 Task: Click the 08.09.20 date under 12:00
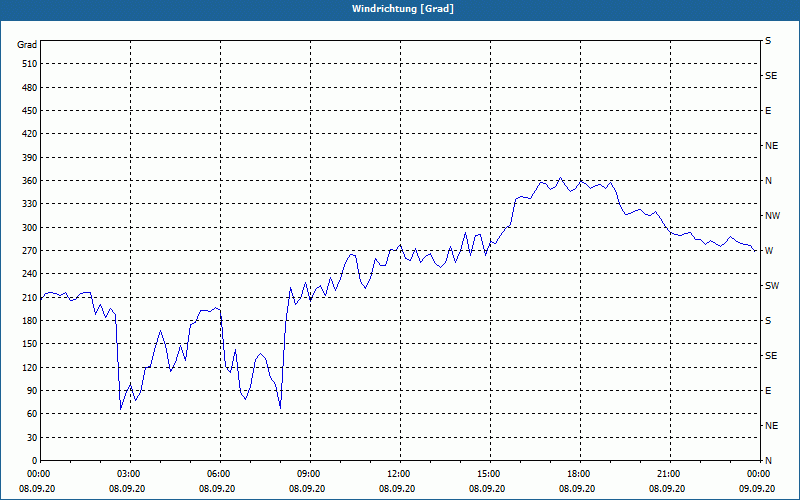click(x=397, y=489)
